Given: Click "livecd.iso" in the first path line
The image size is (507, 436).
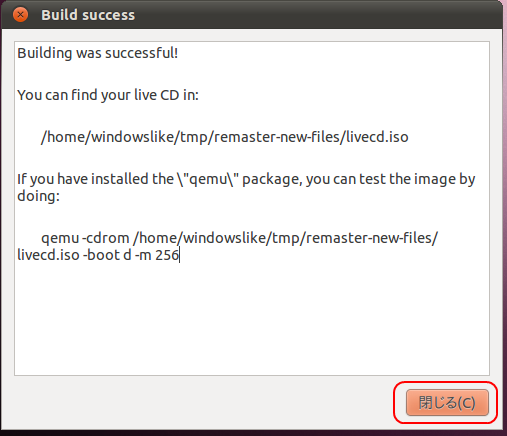Looking at the screenshot, I should [x=377, y=137].
